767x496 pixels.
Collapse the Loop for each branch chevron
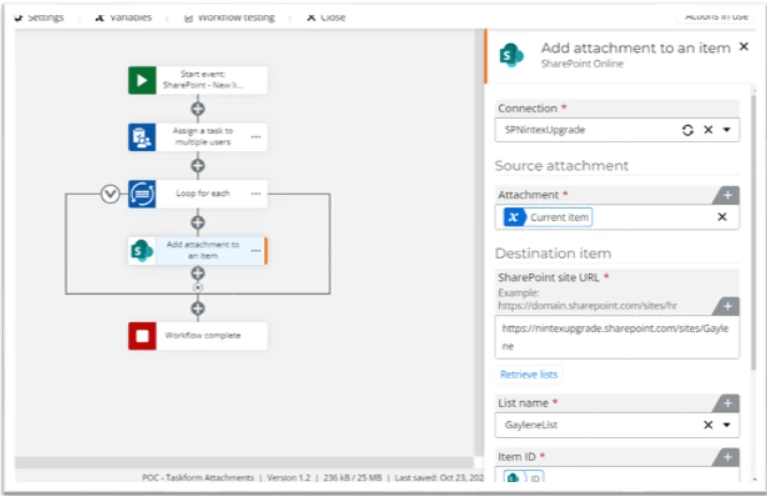(x=110, y=194)
